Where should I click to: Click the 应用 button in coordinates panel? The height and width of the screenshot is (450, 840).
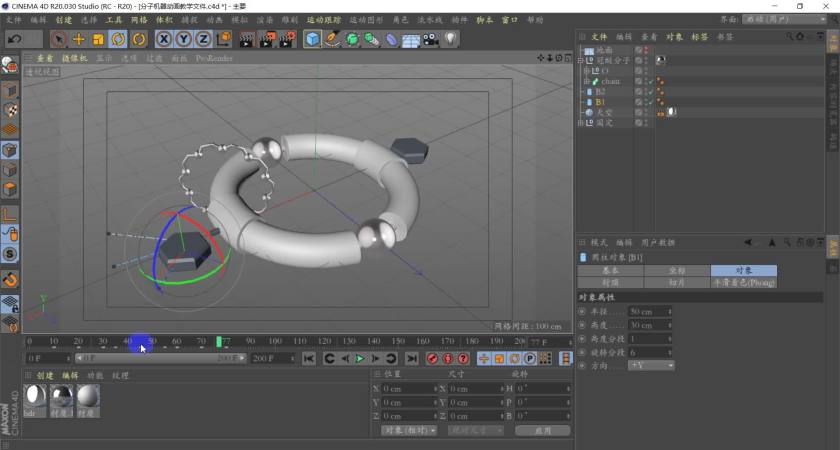[542, 430]
